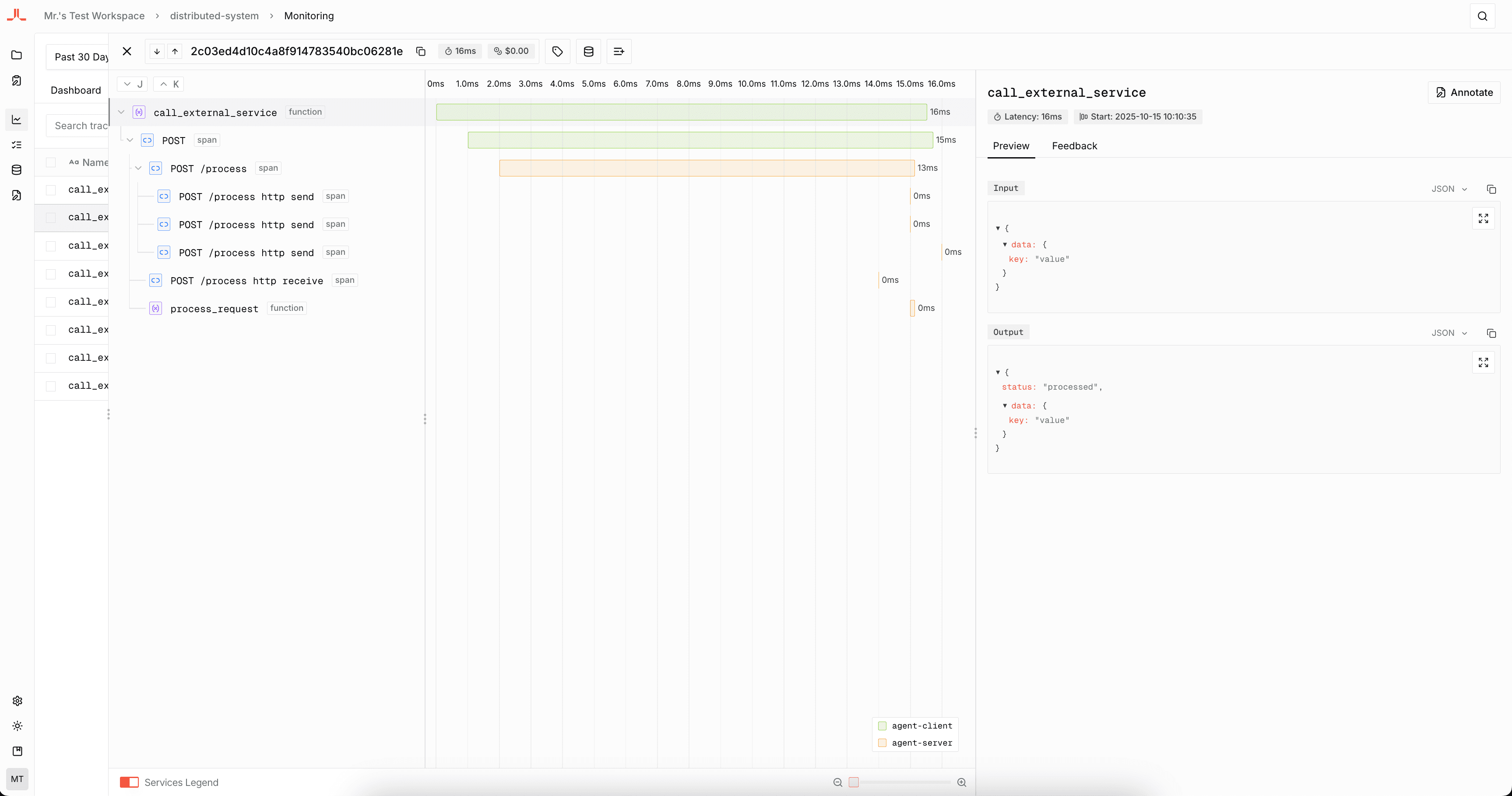The image size is (1512, 796).
Task: Click the tag icon in trace toolbar
Action: click(557, 51)
